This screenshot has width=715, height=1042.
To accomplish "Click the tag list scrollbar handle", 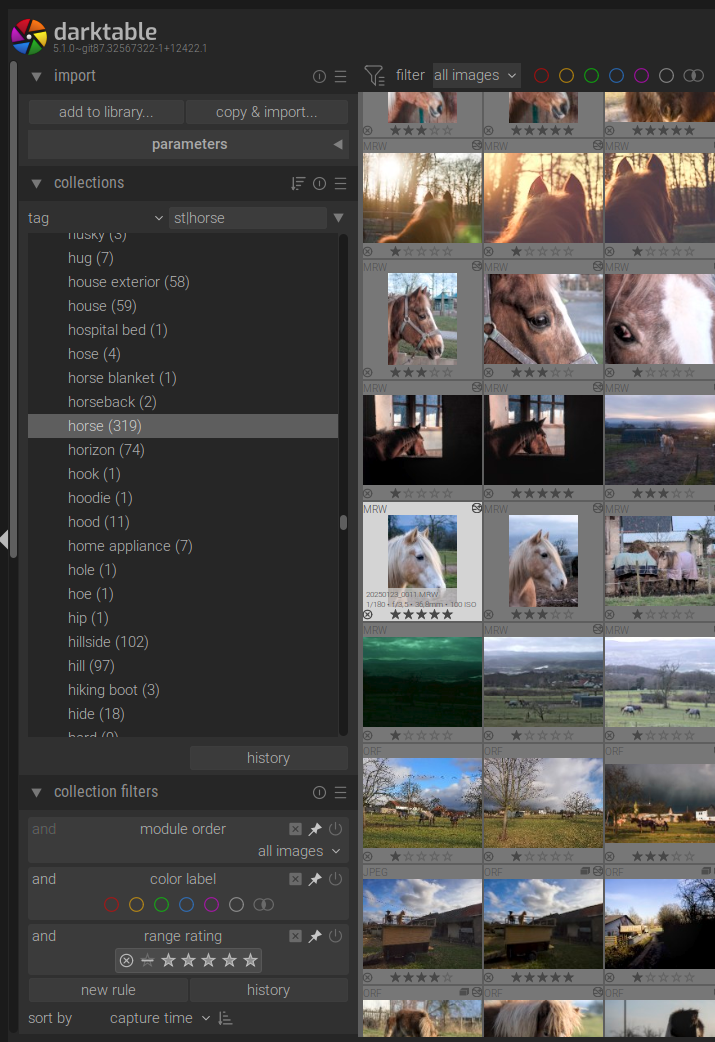I will (344, 522).
